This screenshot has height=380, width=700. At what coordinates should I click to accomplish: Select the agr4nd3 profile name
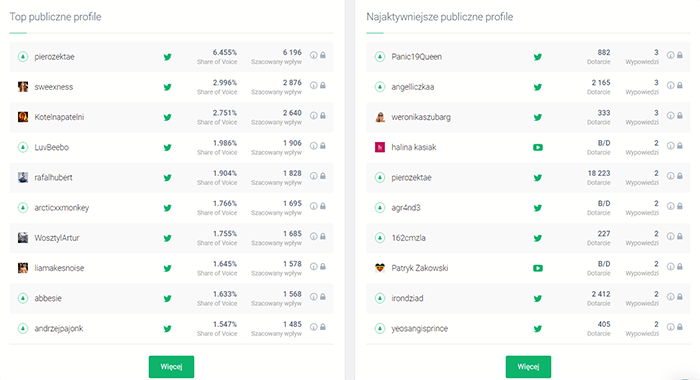tap(406, 208)
